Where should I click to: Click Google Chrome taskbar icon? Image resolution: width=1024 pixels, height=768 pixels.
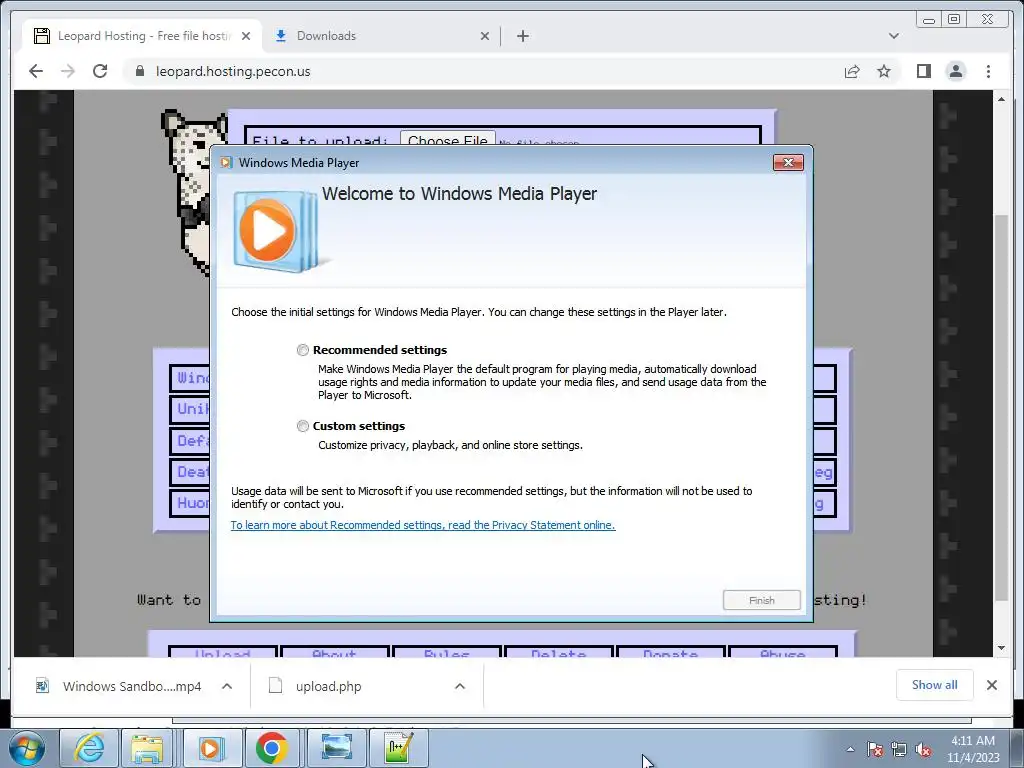tap(272, 748)
